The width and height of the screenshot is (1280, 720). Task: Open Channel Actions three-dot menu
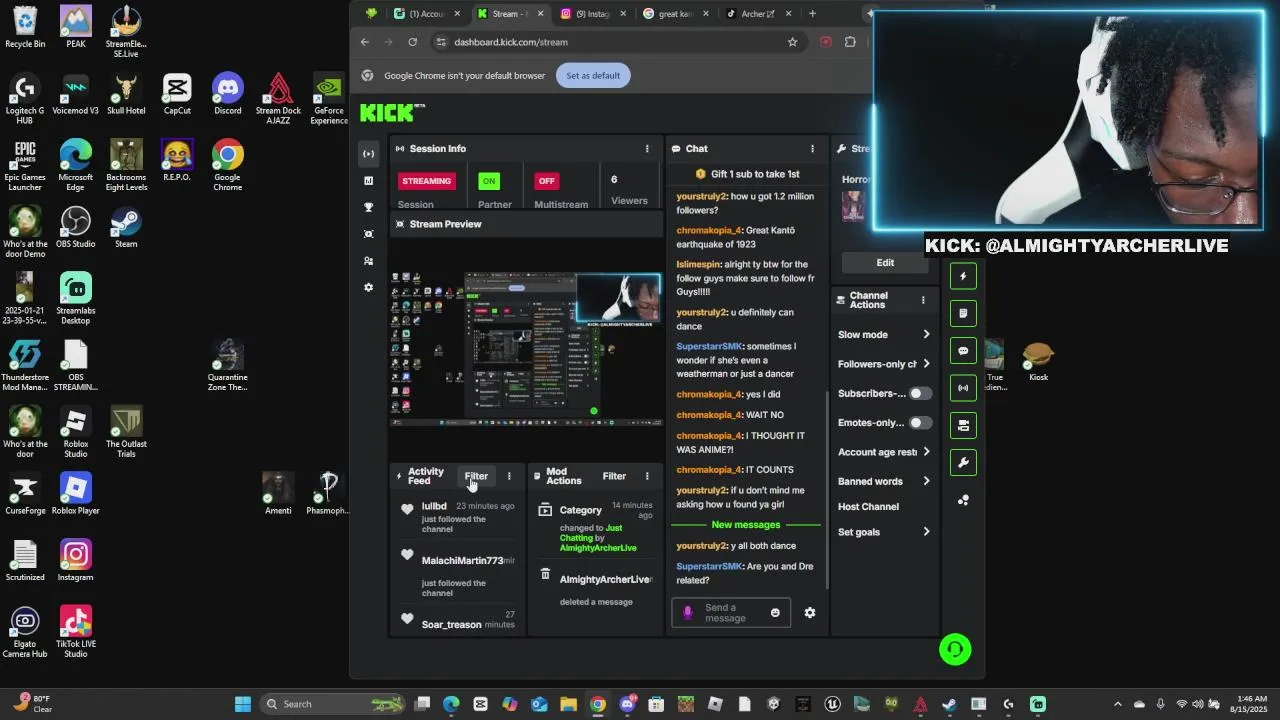tap(923, 300)
